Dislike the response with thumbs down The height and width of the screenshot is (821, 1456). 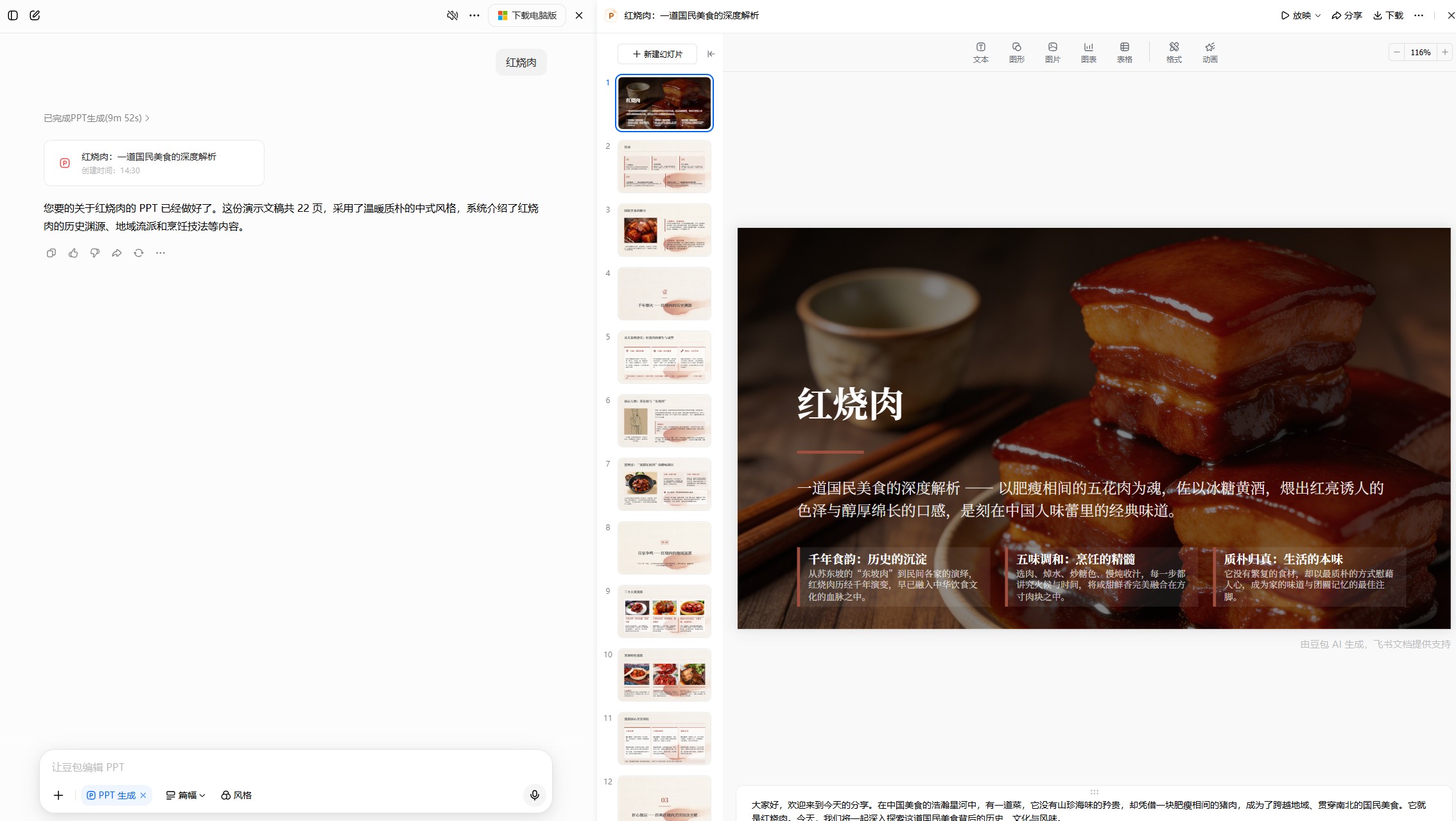point(95,253)
